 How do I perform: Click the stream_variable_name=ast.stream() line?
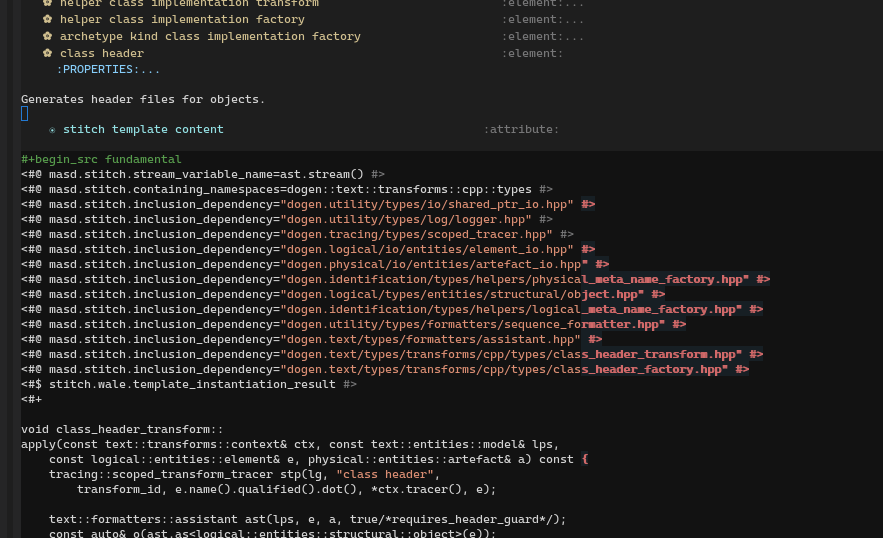coord(203,174)
